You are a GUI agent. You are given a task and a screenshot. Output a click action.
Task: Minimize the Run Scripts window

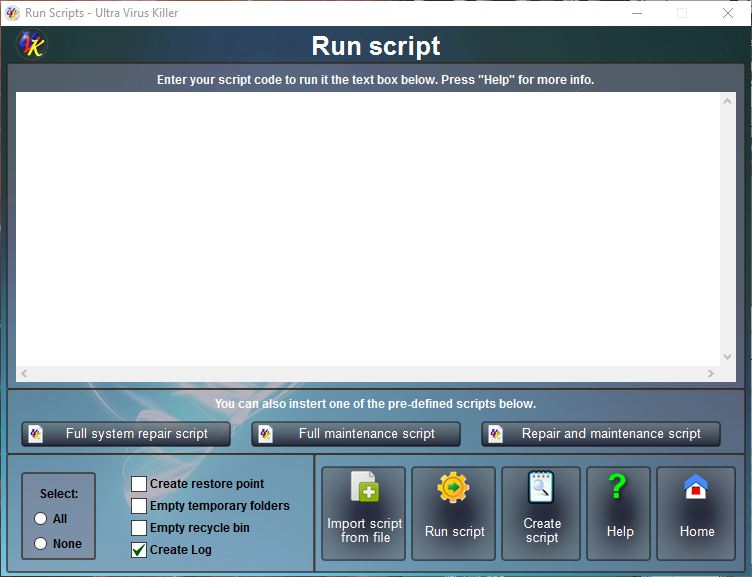(637, 13)
